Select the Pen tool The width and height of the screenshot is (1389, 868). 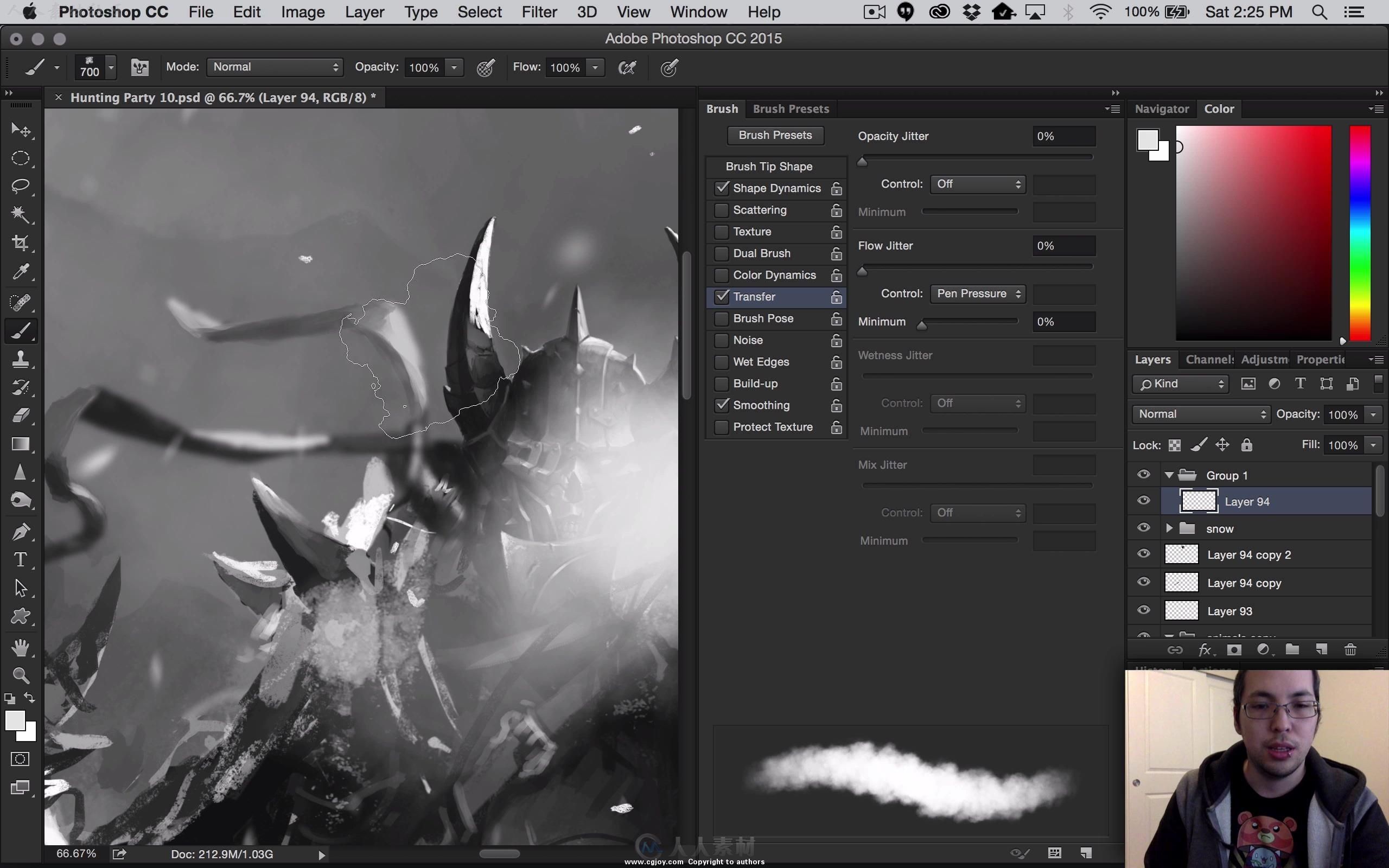click(21, 532)
